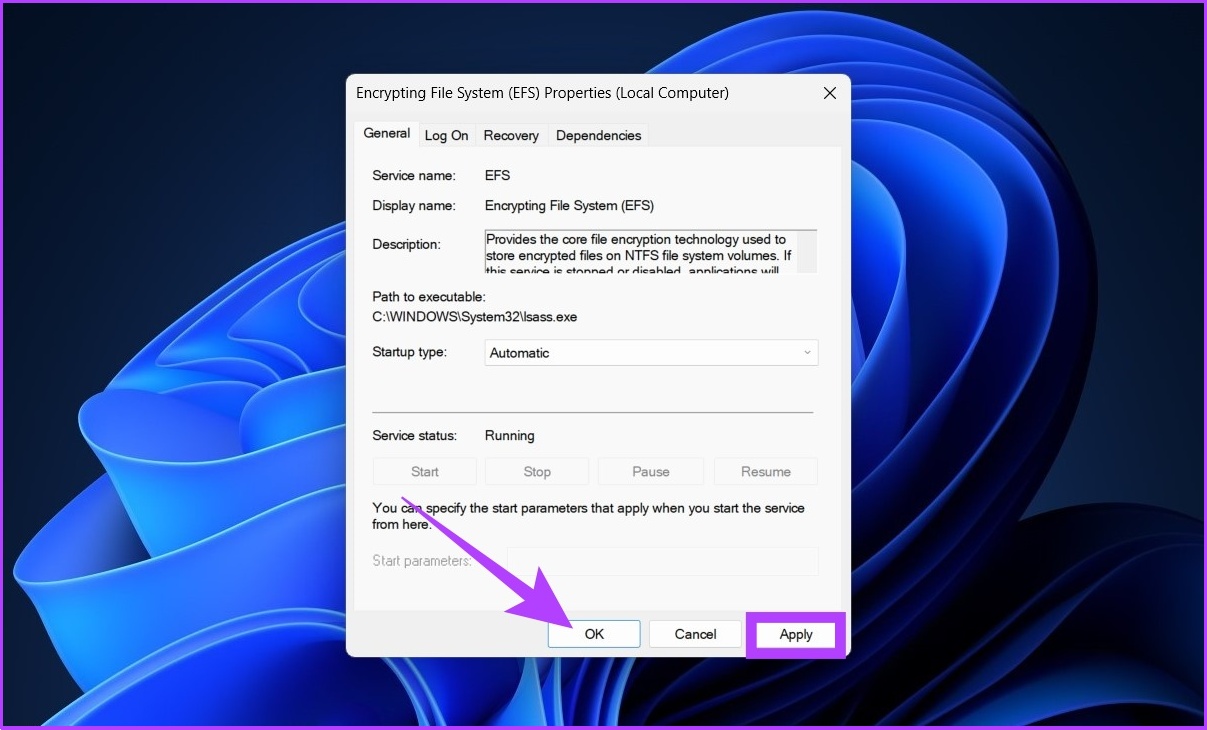Hit the Pause service button
The height and width of the screenshot is (730, 1207).
point(651,472)
